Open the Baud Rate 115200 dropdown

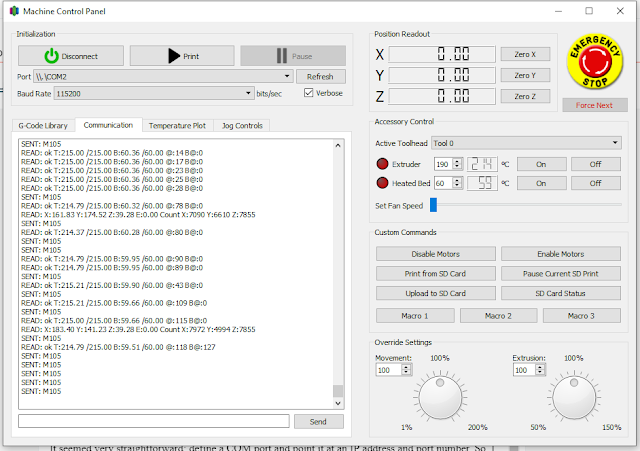(154, 93)
